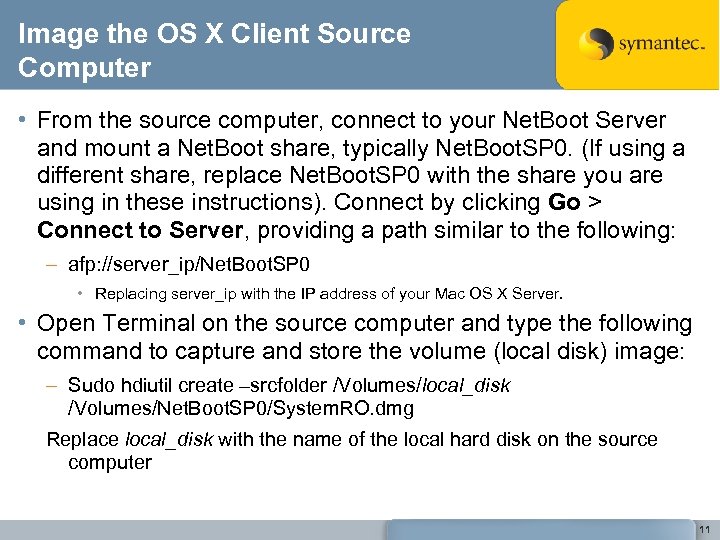
Task: Click the slide title 'Image the OS X Client Source Computer'
Action: click(214, 51)
